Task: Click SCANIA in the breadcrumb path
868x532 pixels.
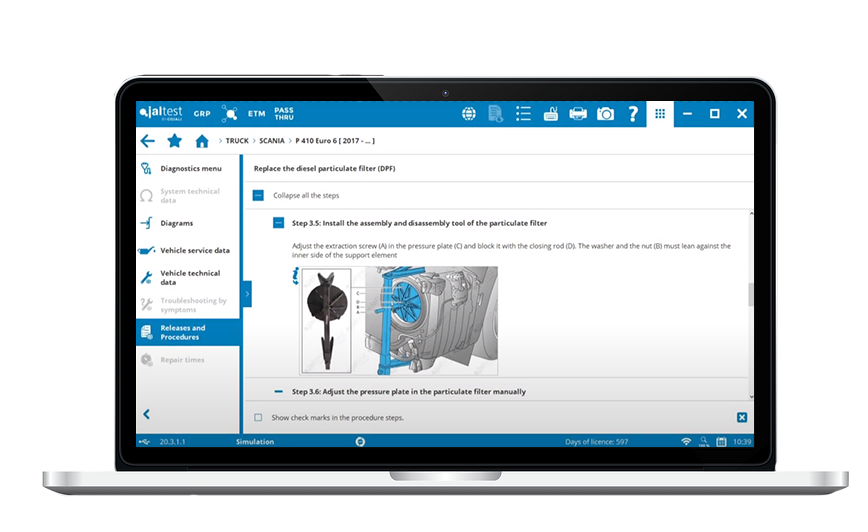Action: pyautogui.click(x=271, y=141)
